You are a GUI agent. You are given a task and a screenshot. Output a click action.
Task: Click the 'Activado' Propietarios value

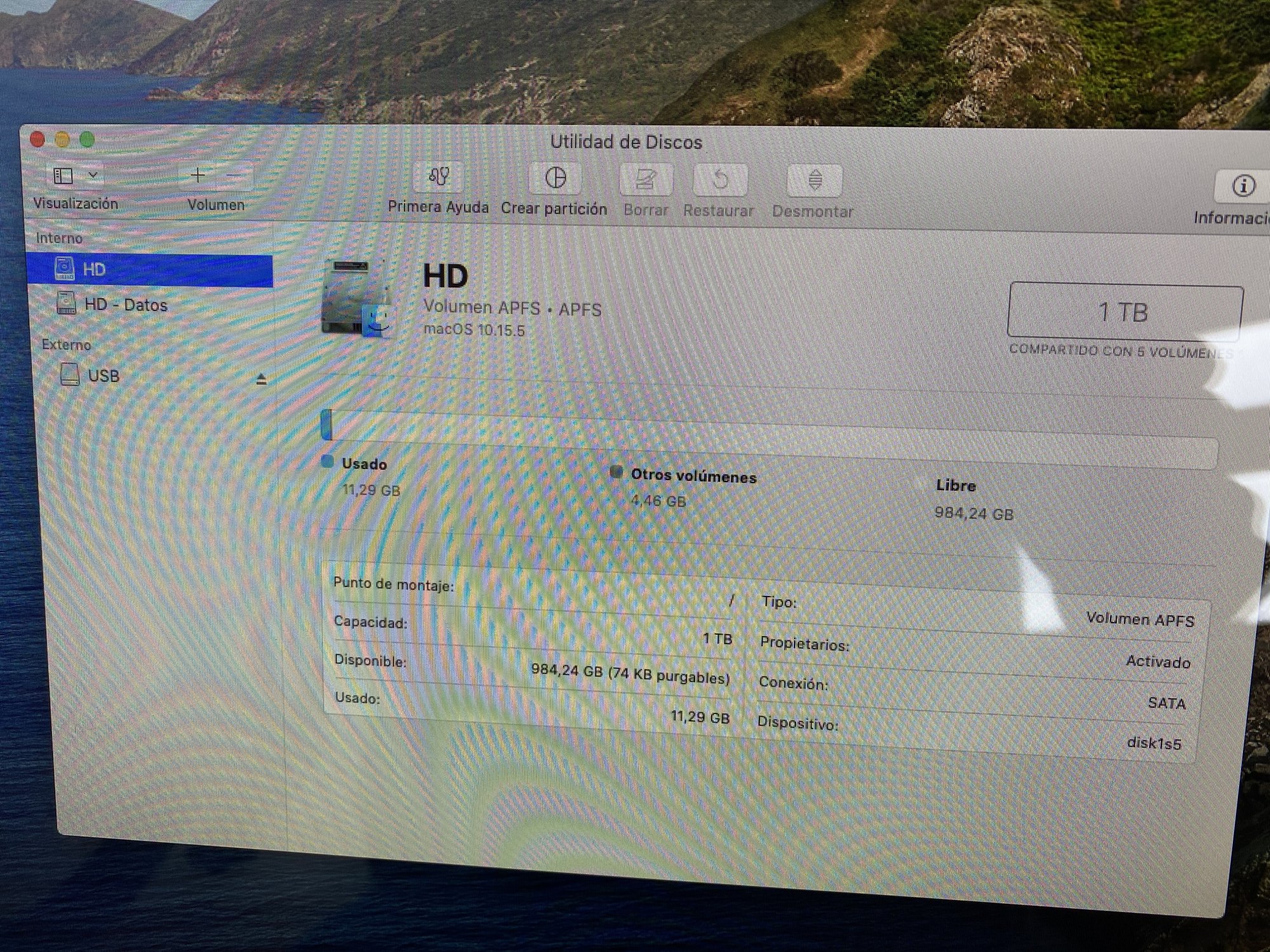1158,662
